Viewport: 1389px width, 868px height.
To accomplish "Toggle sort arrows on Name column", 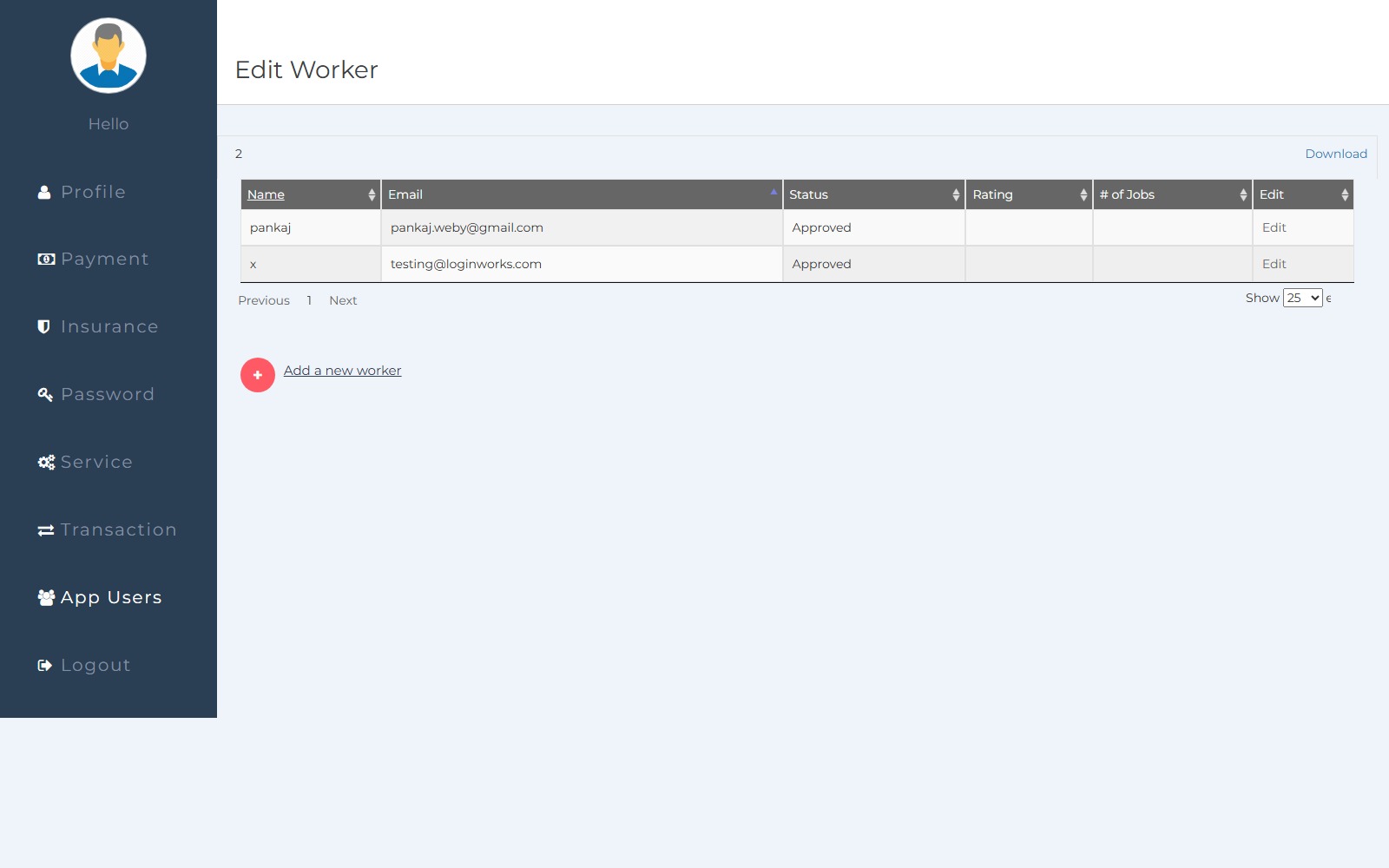I will 372,194.
